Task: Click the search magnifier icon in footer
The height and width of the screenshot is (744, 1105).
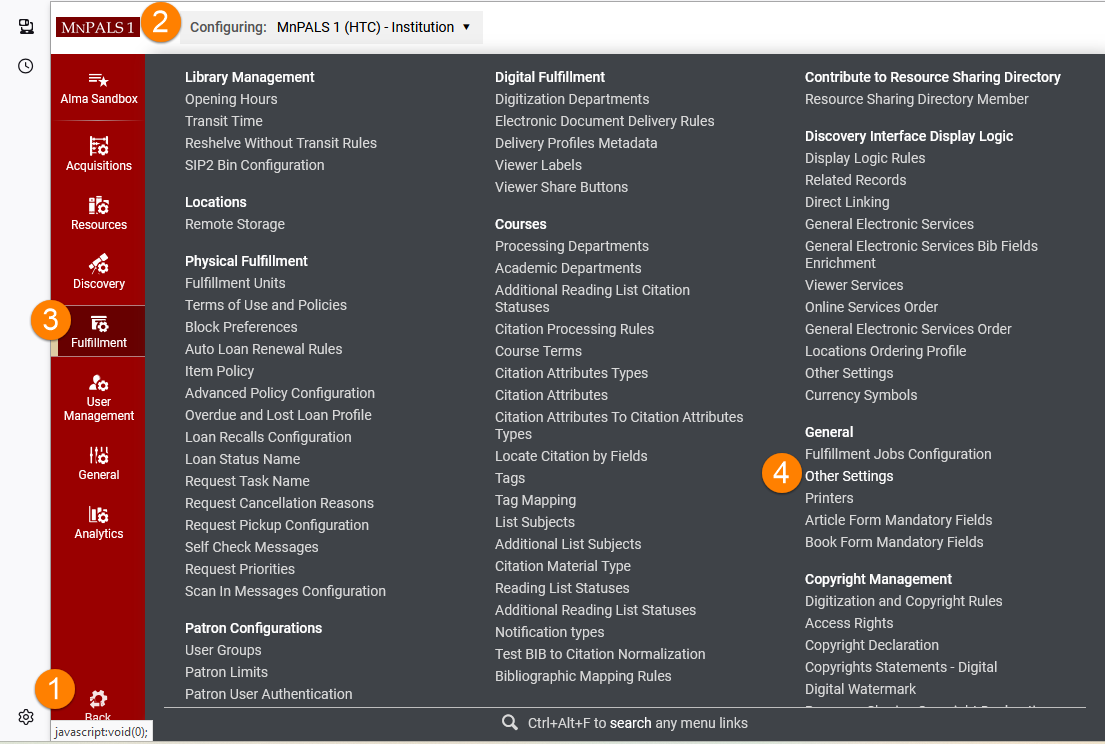Action: (x=510, y=722)
